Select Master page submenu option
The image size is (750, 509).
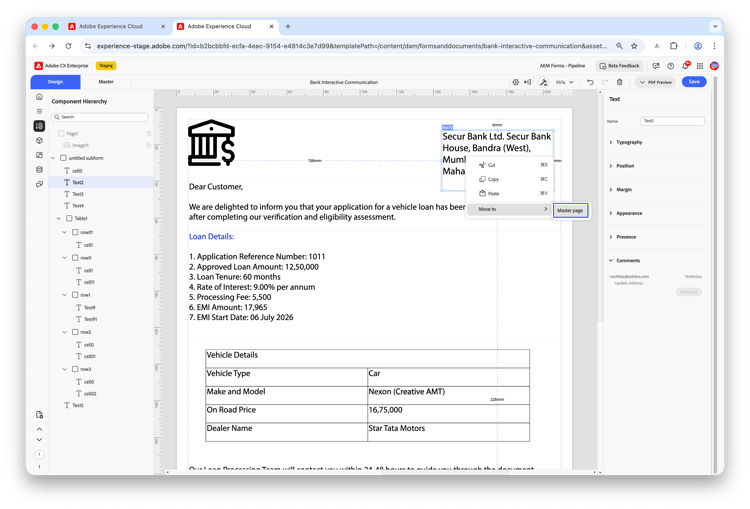[570, 210]
